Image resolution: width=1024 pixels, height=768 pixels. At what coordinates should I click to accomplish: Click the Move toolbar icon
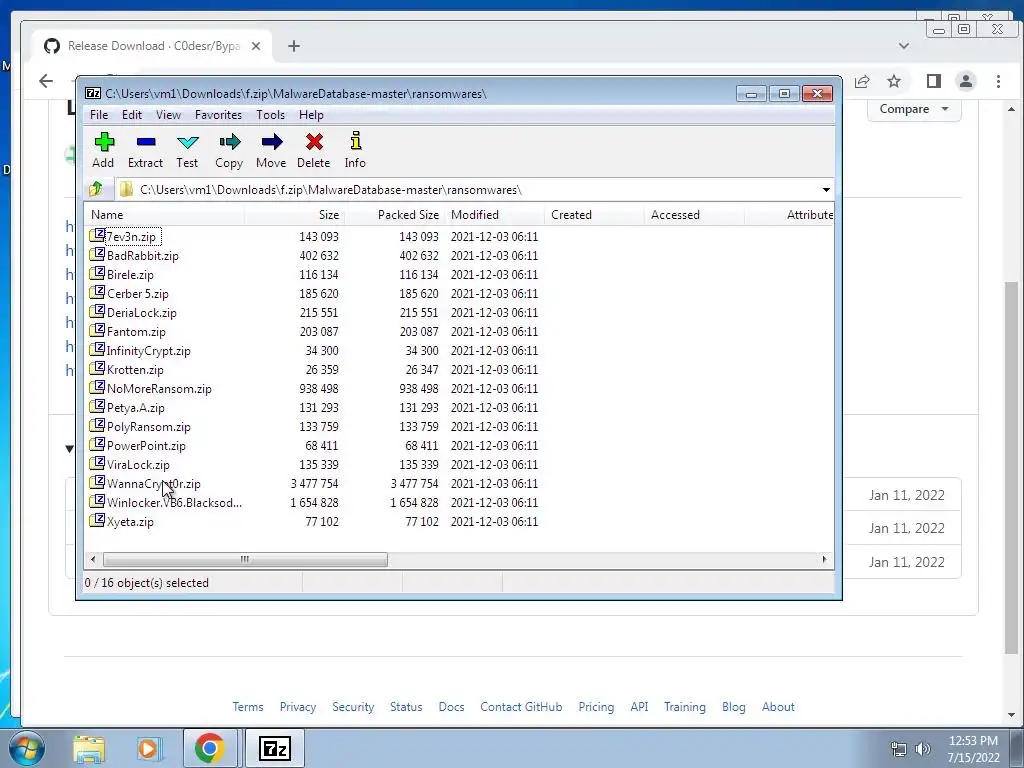click(x=272, y=142)
